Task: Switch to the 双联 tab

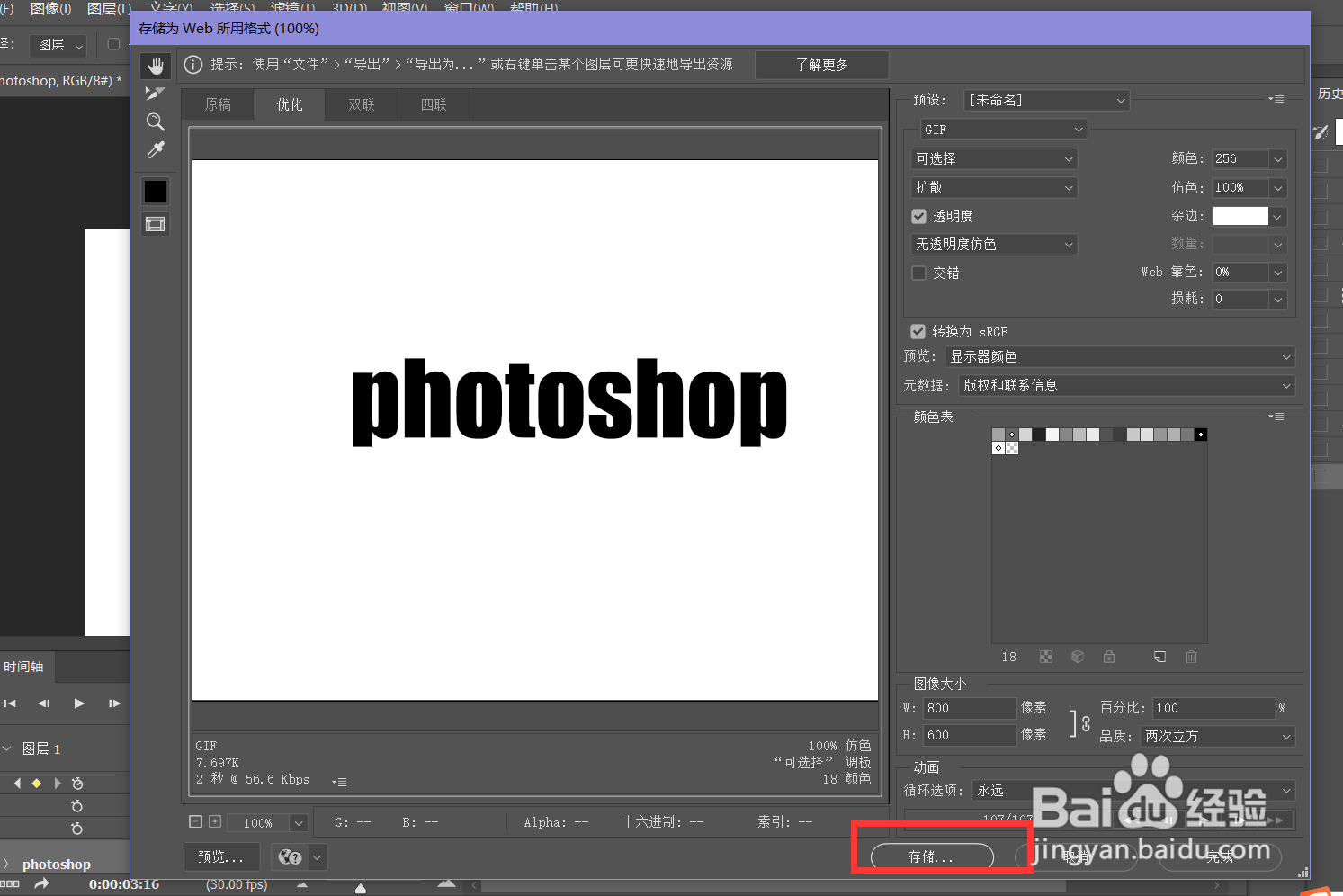Action: 362,104
